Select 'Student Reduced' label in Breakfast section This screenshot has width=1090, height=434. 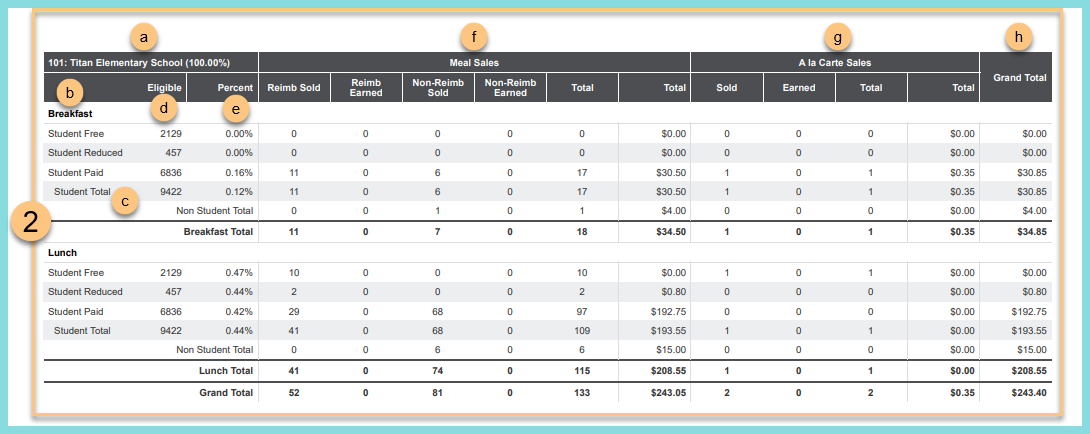(x=85, y=152)
